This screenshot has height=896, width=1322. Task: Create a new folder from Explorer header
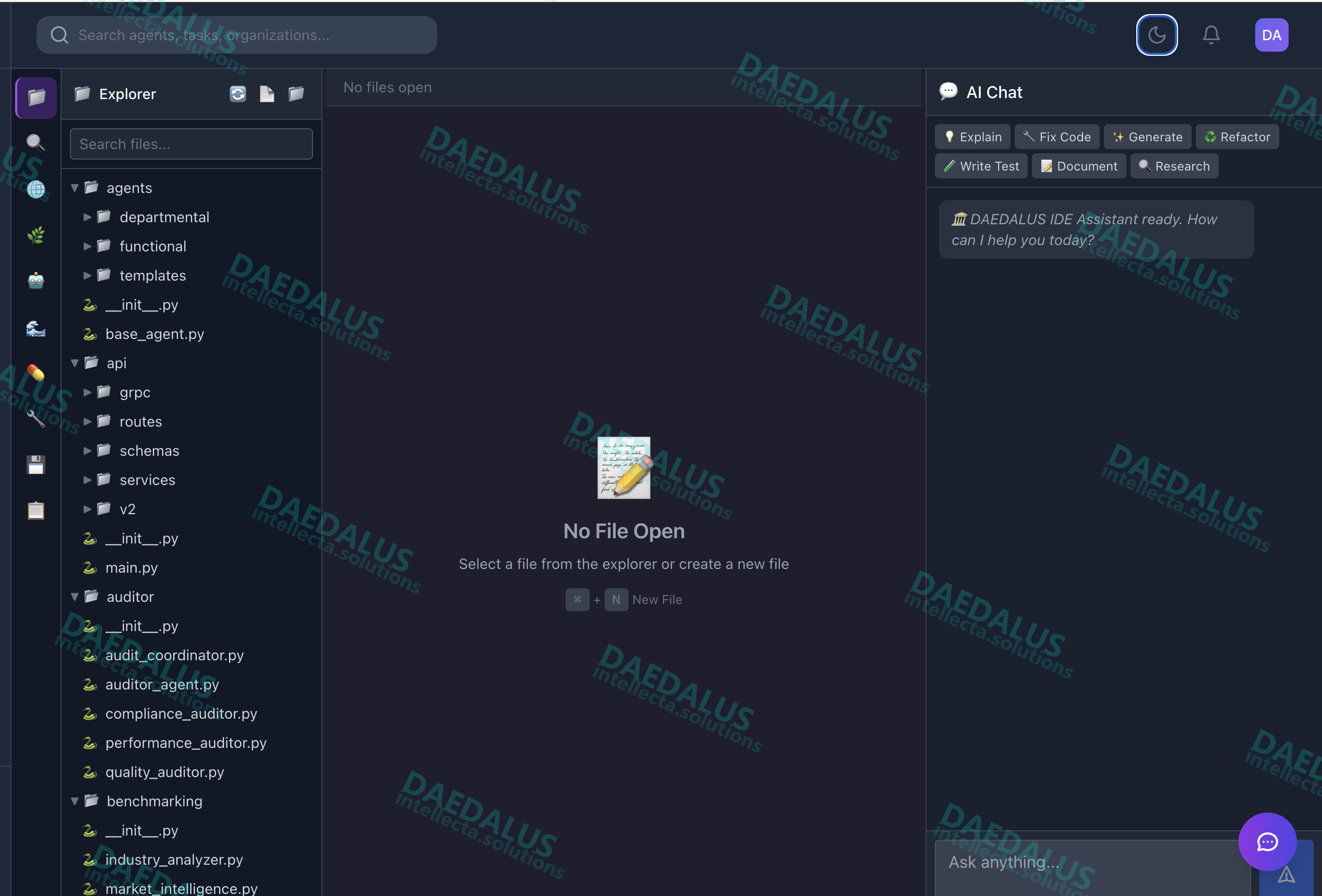[x=296, y=94]
